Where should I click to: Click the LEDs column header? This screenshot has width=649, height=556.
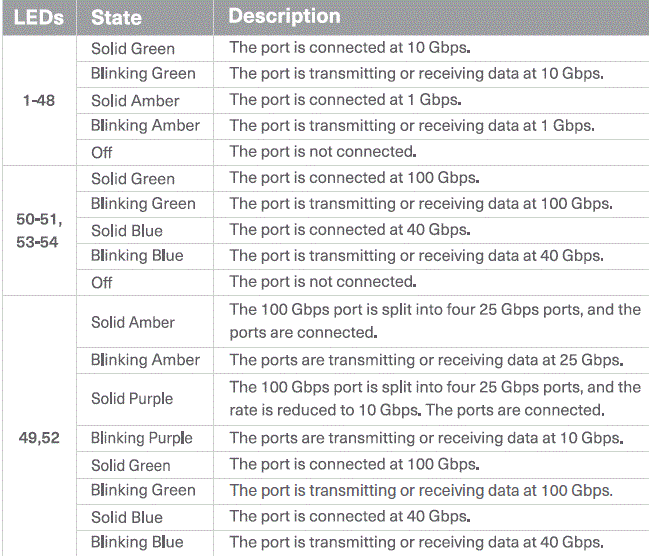click(39, 17)
